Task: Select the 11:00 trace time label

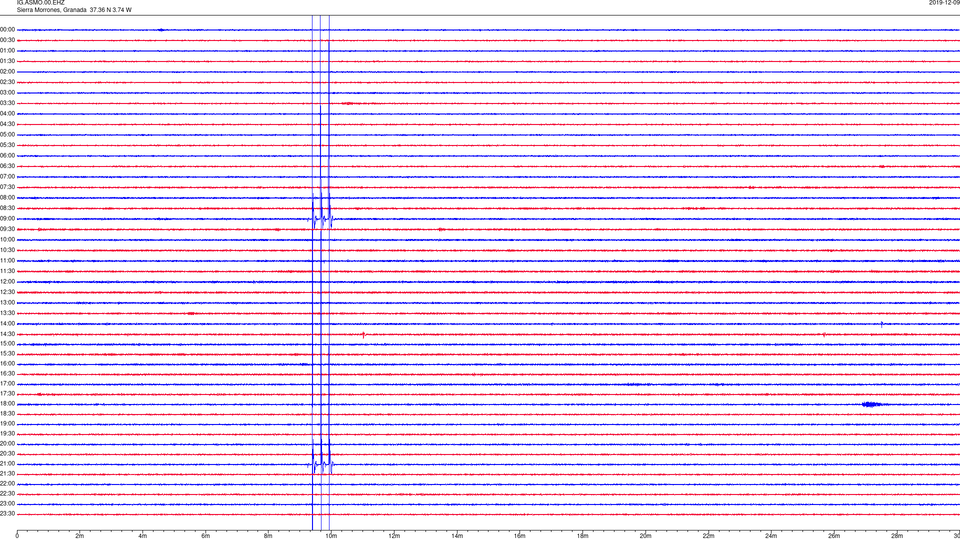Action: click(x=7, y=261)
